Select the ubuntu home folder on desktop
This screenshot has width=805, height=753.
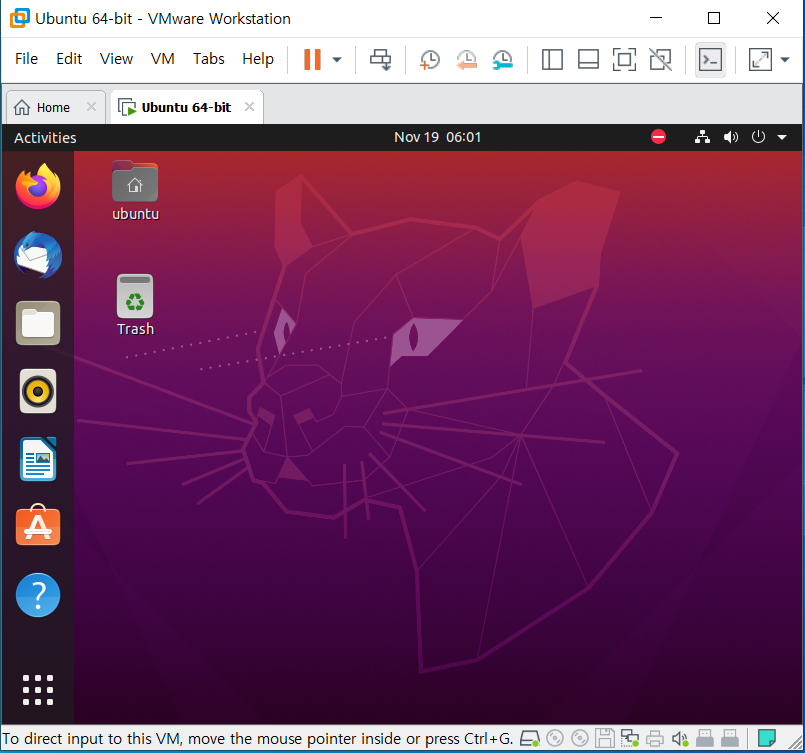(x=135, y=191)
